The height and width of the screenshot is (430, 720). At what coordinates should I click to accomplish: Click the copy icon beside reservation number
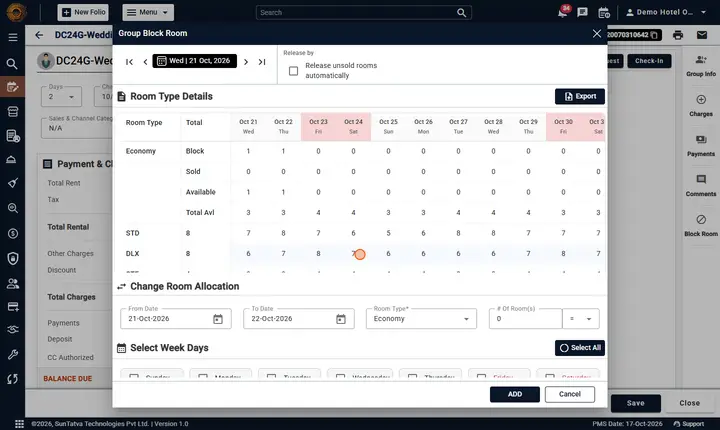click(654, 35)
